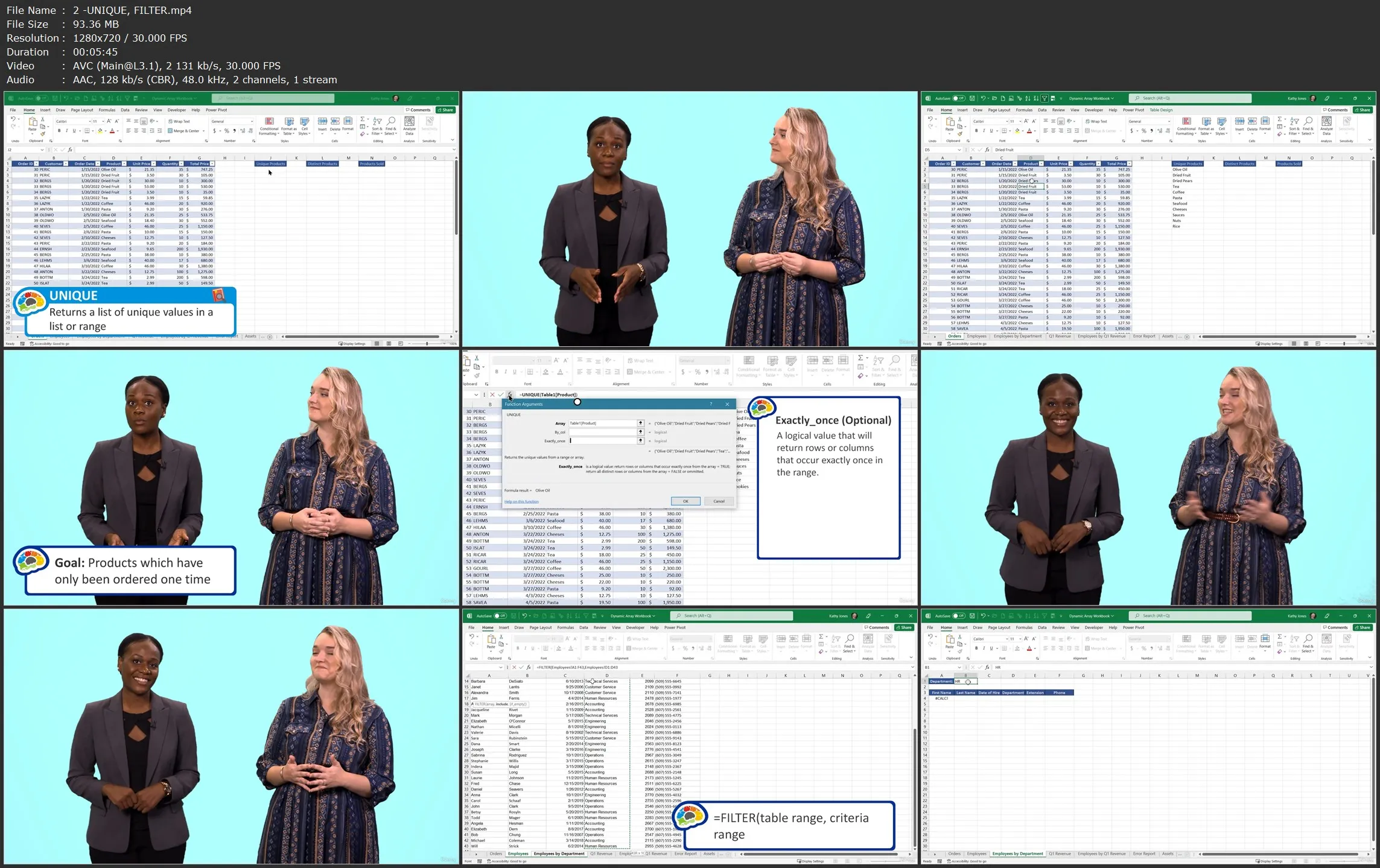Click the Help on this function link
1380x868 pixels.
point(521,501)
